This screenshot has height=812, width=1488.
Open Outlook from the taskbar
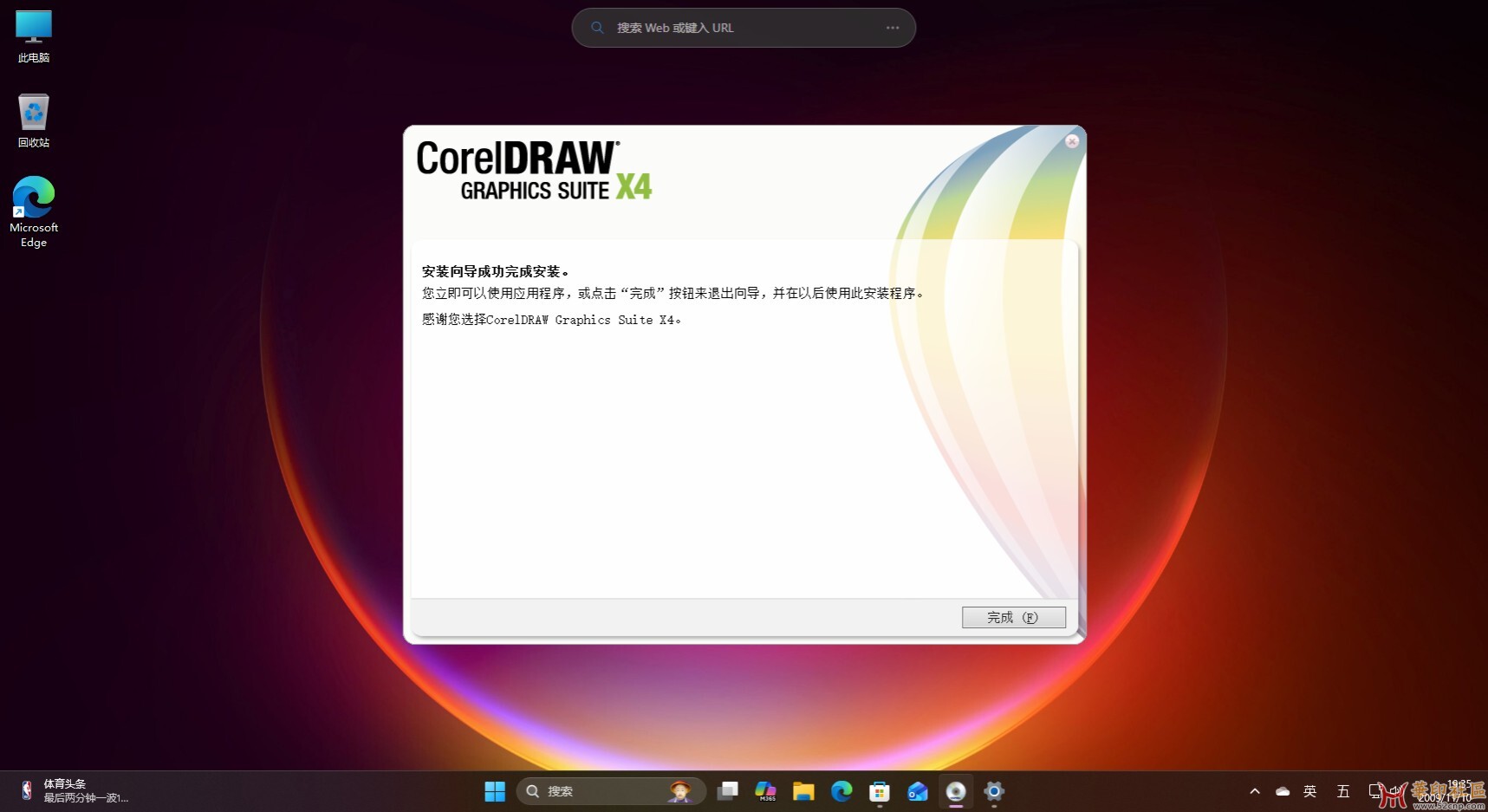click(x=918, y=791)
